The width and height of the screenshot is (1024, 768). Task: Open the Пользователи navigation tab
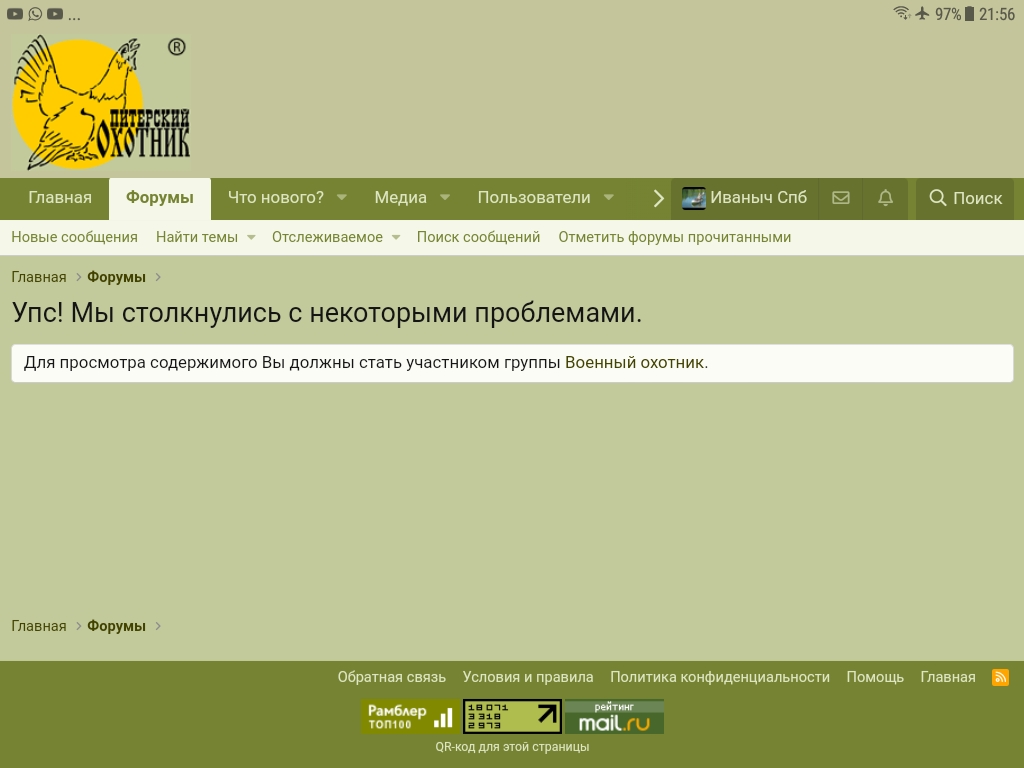point(533,198)
